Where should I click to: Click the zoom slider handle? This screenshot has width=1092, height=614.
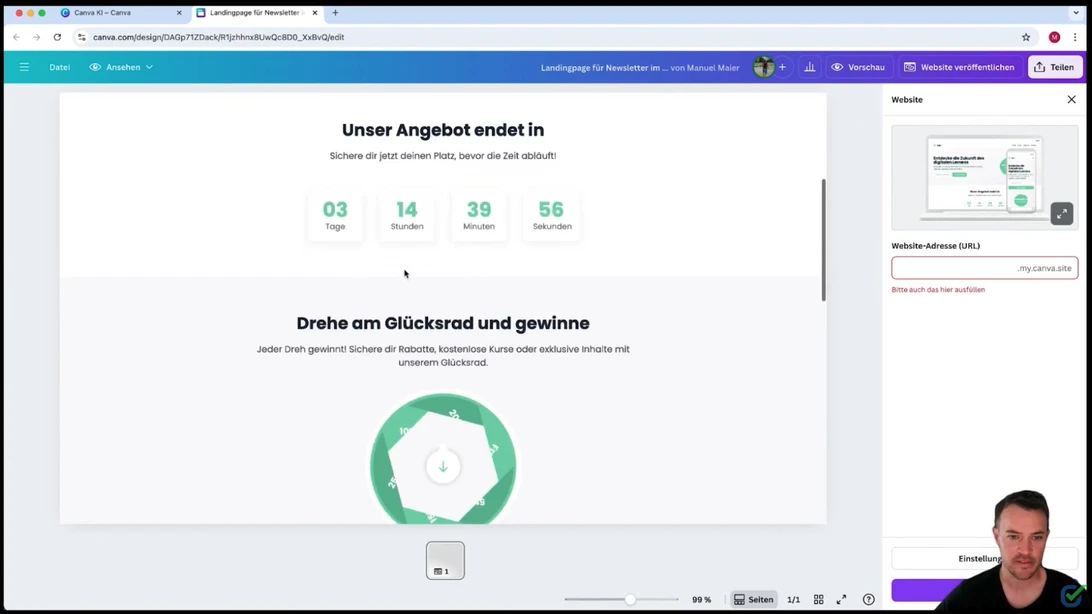coord(630,600)
